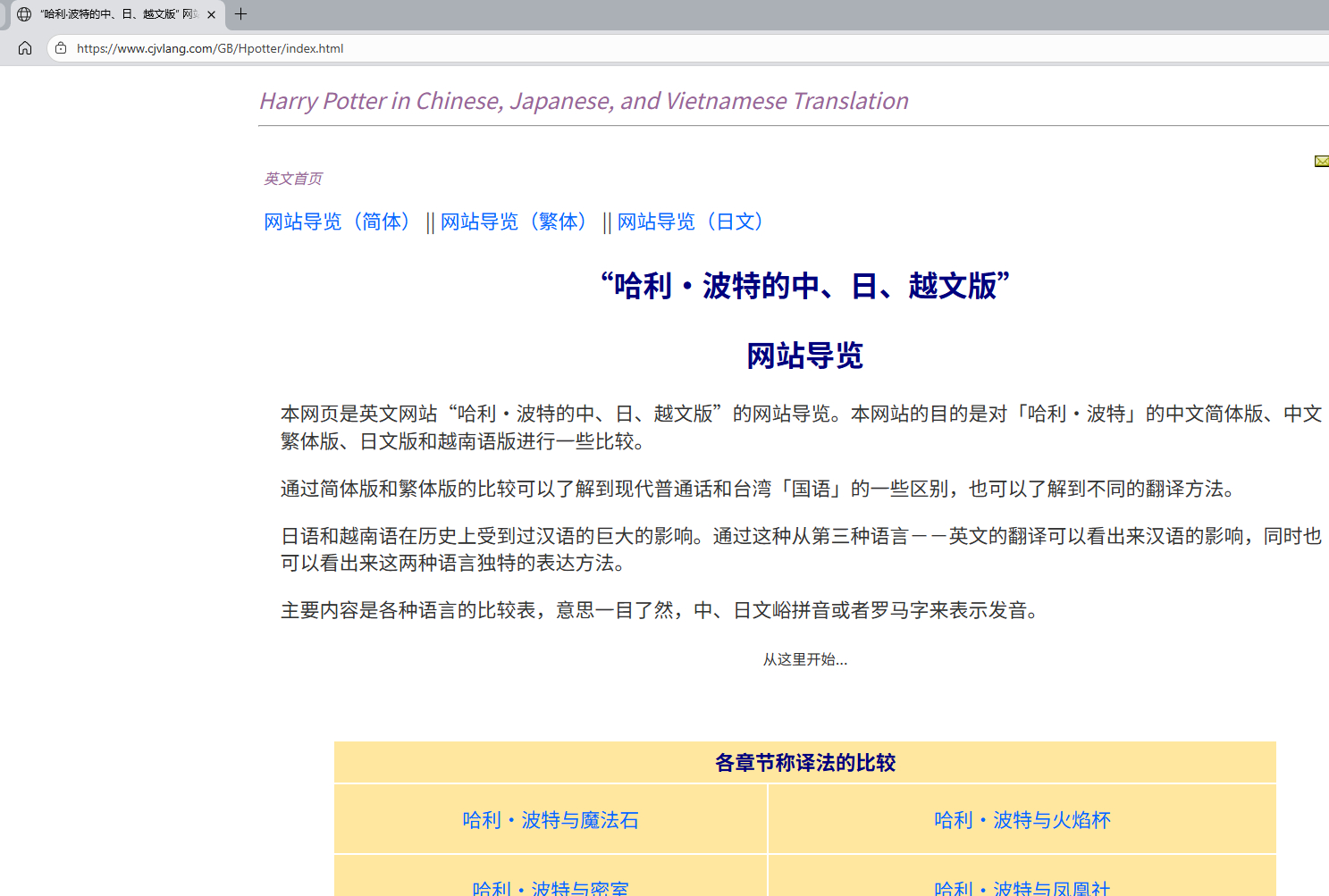Open the 哈利·波特与火焰杯 chapter link

pyautogui.click(x=1022, y=820)
